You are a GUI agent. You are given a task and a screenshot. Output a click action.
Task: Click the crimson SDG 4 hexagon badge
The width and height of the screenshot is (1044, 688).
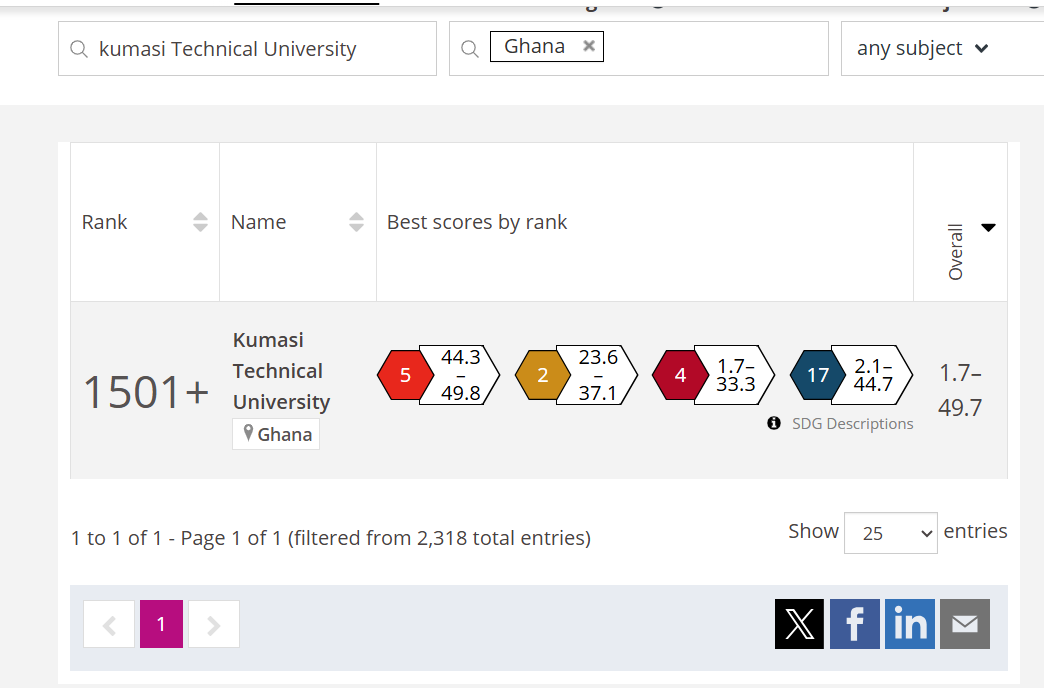coord(680,375)
